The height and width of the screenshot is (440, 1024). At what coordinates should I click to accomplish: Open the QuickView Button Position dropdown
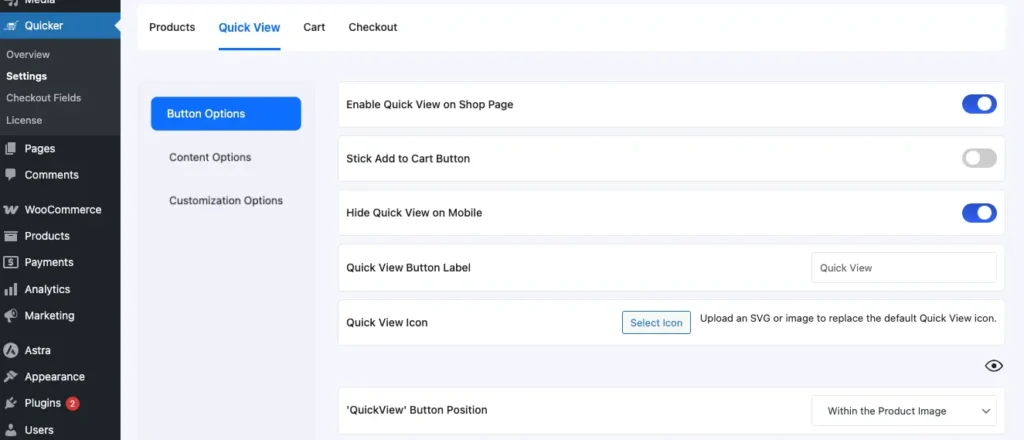(x=903, y=411)
